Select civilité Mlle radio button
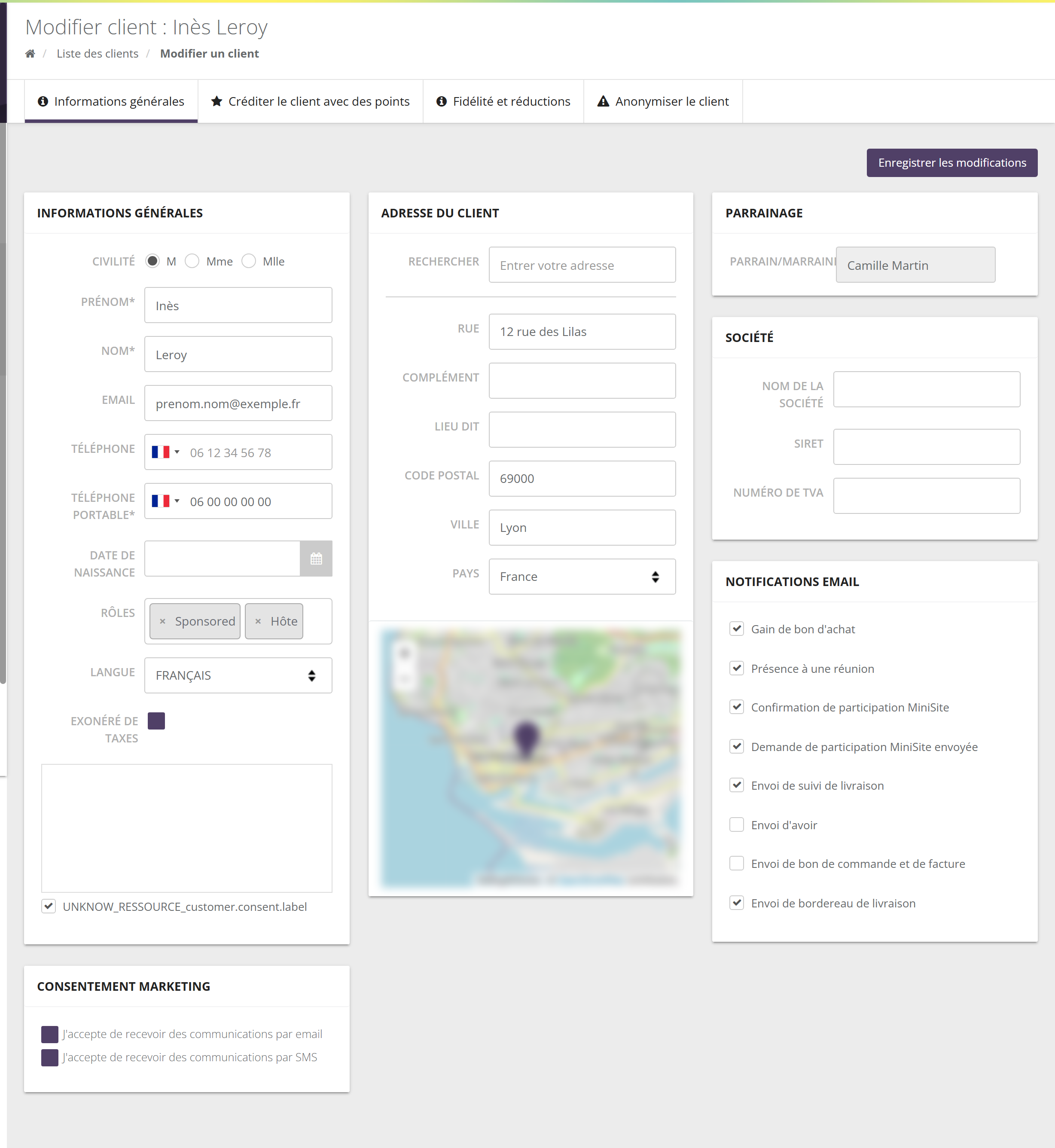Screen dimensions: 1055x1148 click(249, 261)
